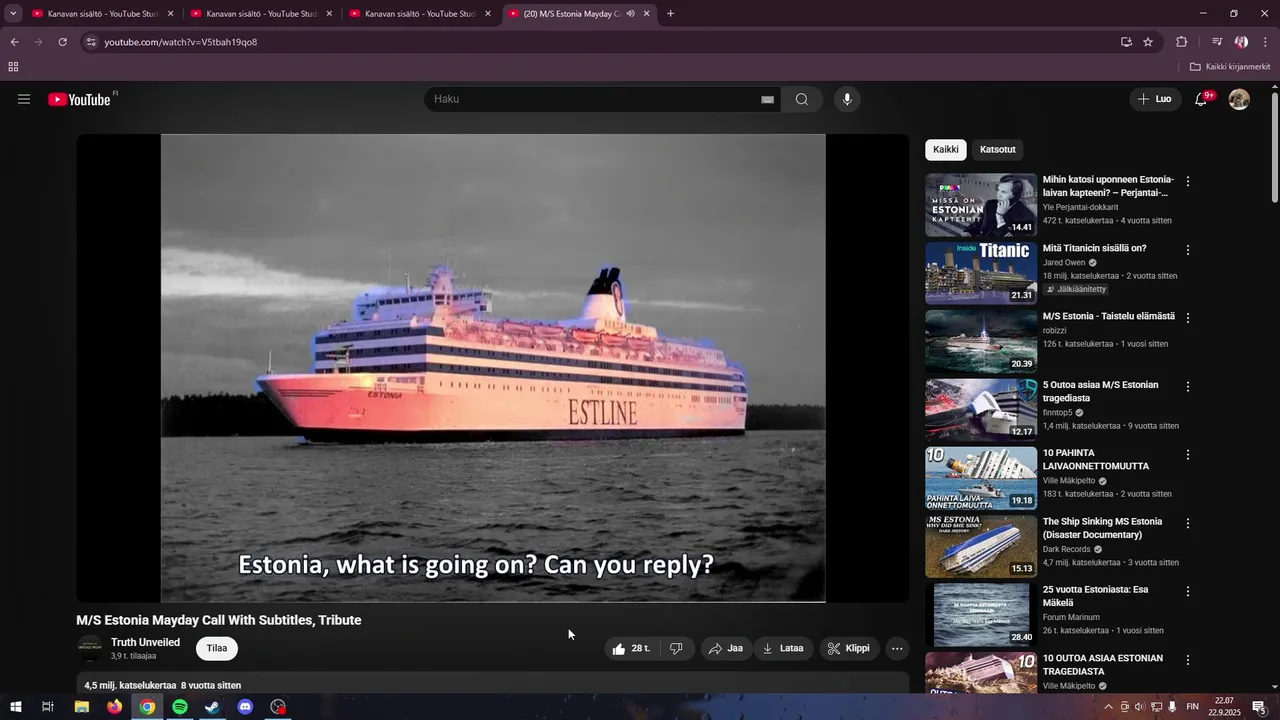
Task: Open site information icon in address bar
Action: [91, 42]
